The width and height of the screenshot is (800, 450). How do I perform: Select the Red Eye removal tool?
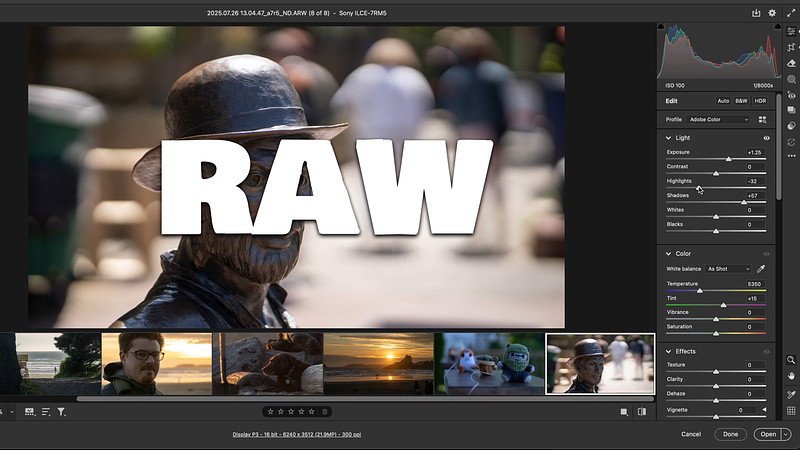click(791, 95)
